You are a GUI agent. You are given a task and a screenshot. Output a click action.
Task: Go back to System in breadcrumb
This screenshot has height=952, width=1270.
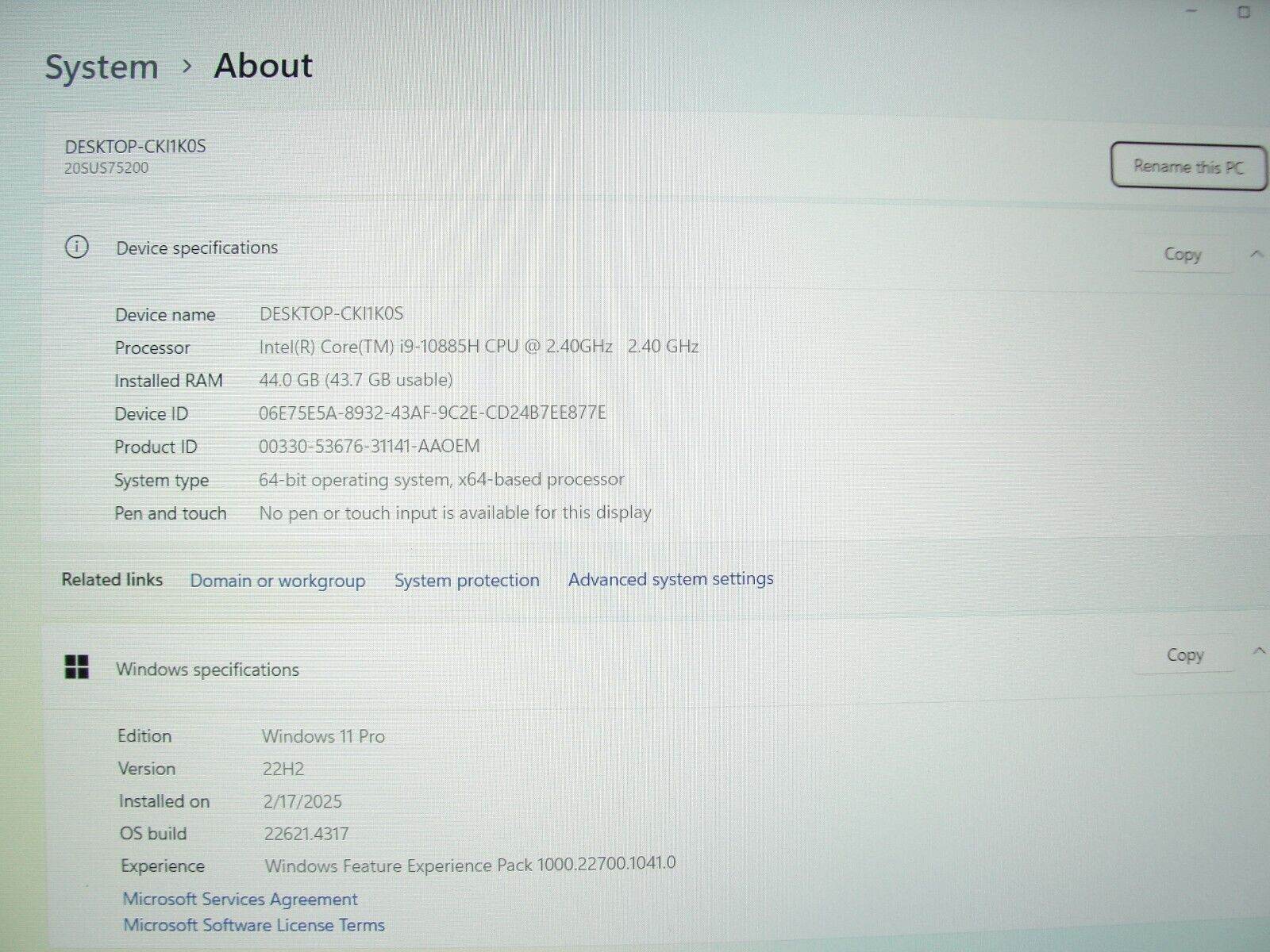click(x=102, y=67)
